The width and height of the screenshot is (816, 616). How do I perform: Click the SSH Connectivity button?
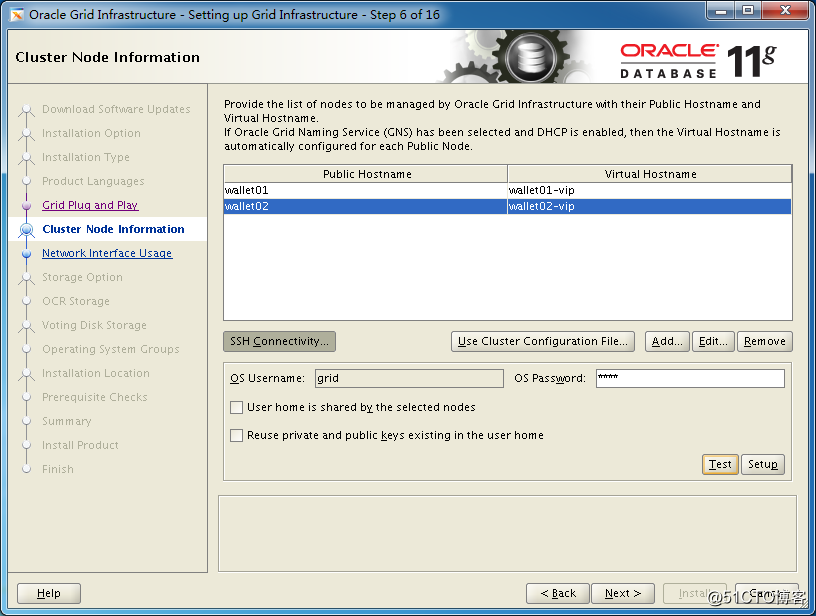click(279, 341)
